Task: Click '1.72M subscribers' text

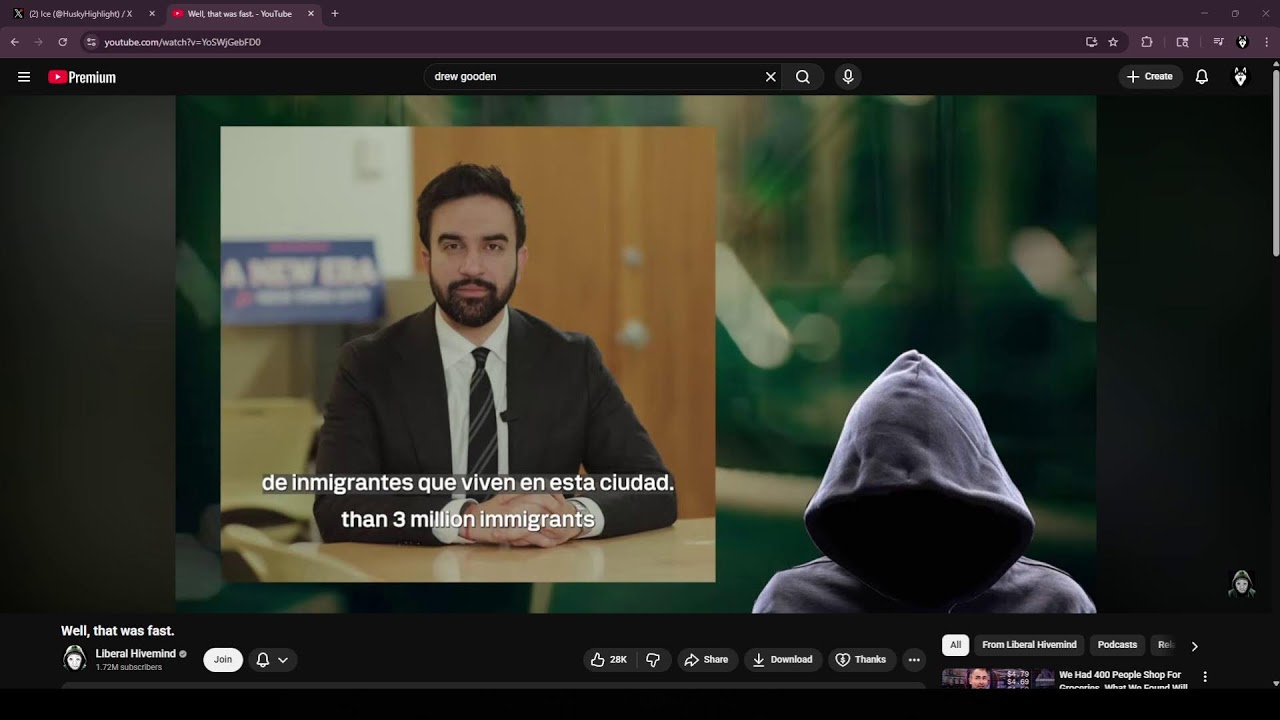Action: (x=129, y=668)
